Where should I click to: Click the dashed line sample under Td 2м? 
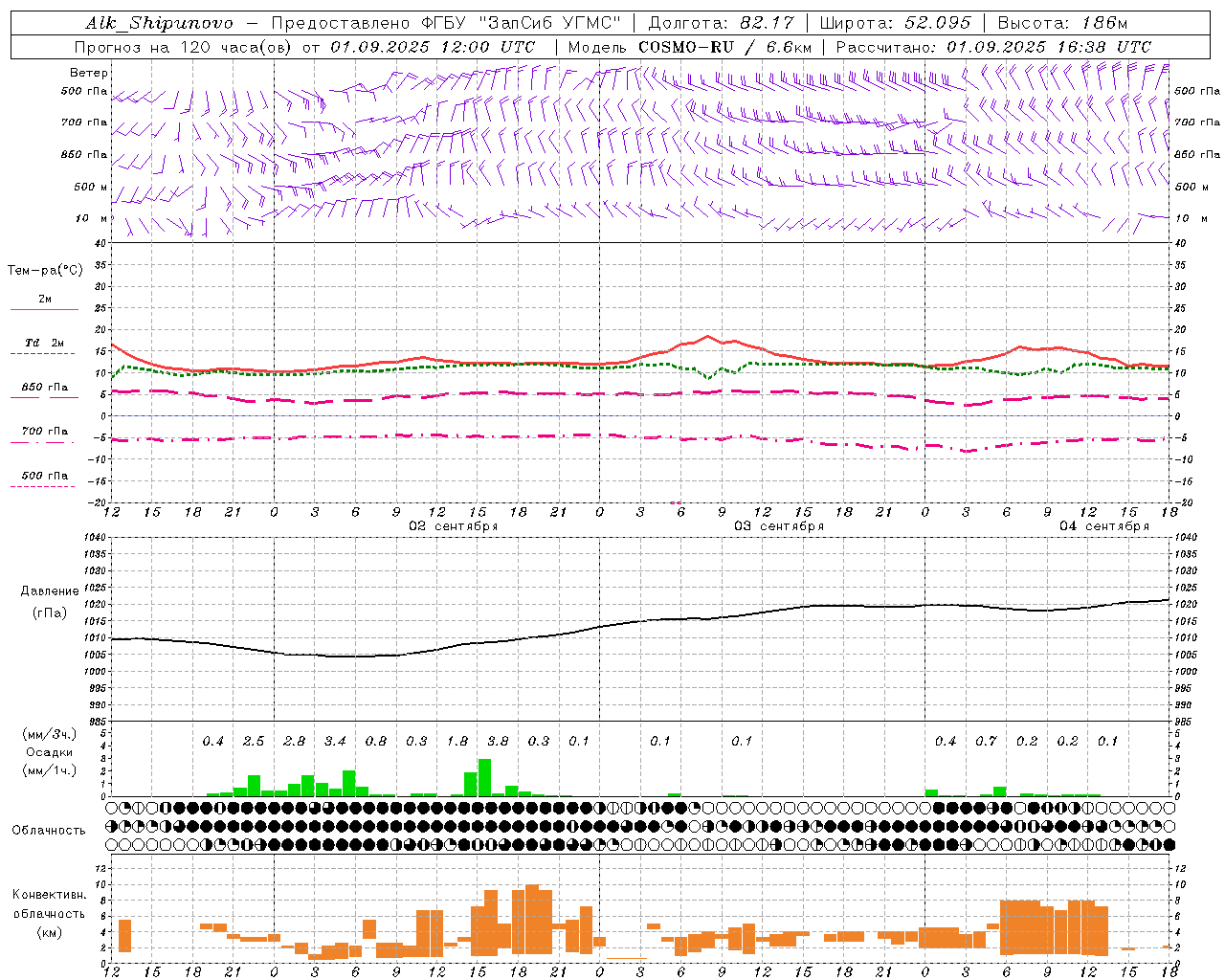click(x=43, y=354)
